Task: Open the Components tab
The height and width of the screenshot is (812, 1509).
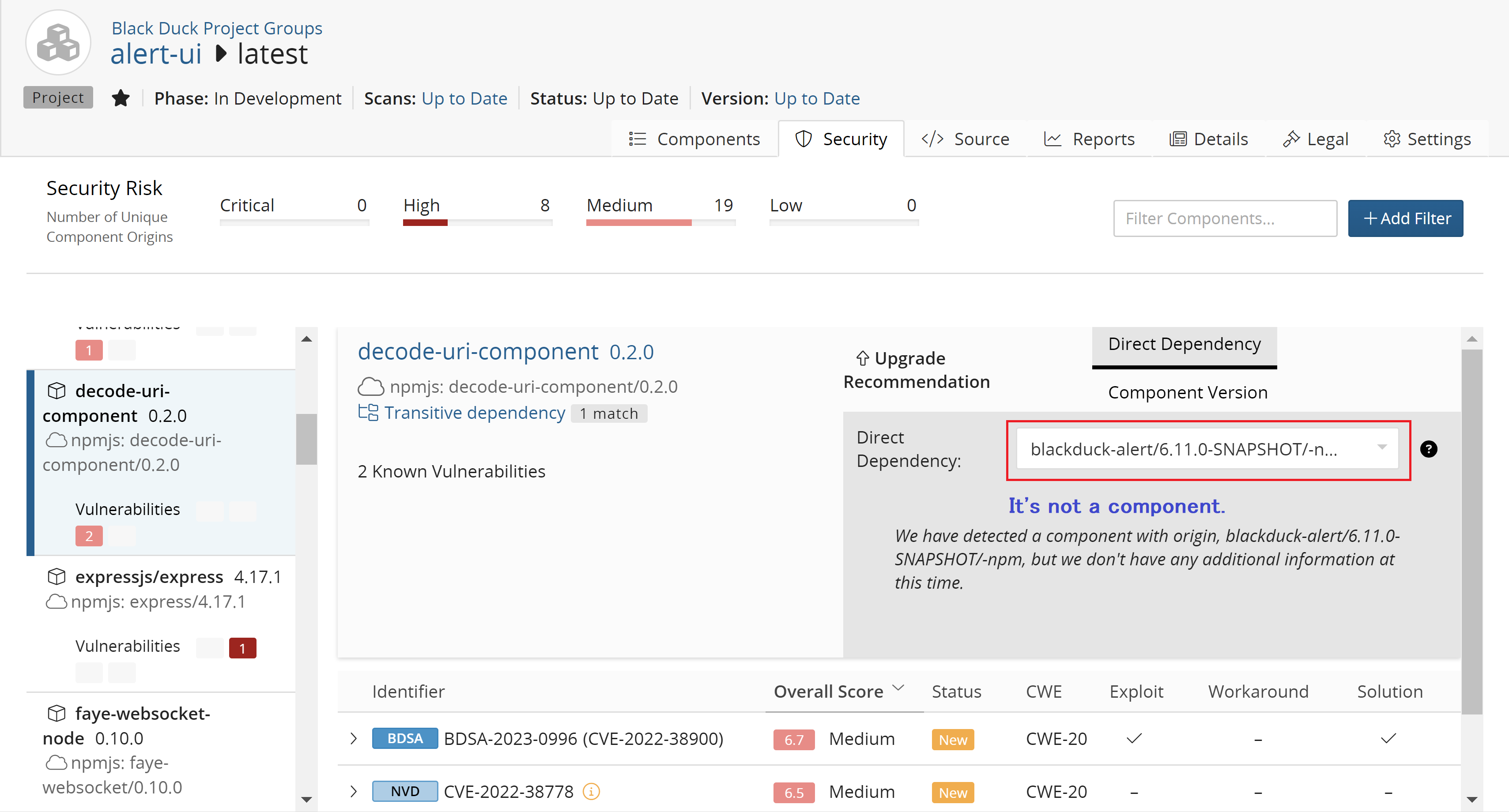Action: [x=695, y=139]
